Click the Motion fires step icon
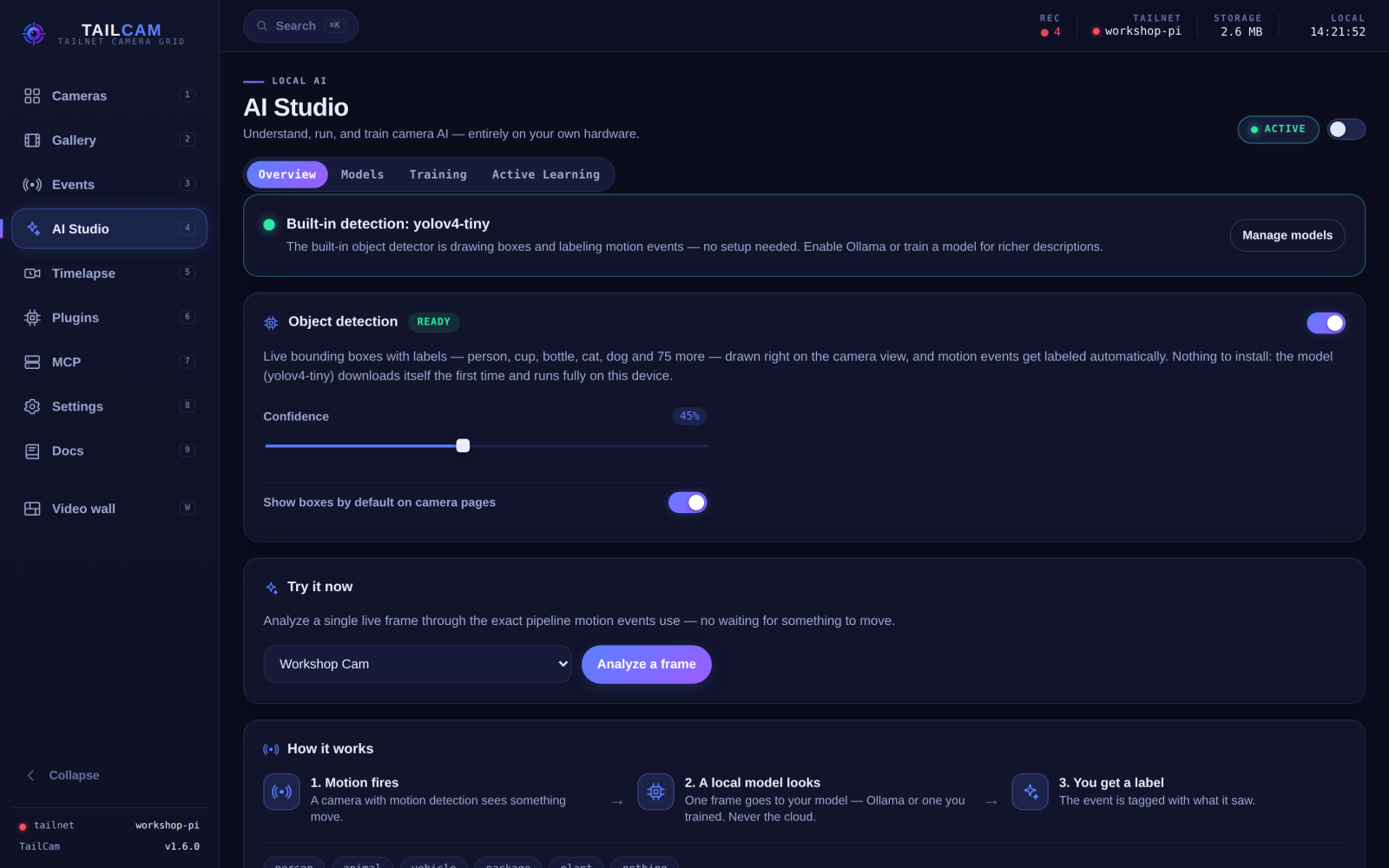The image size is (1389, 868). coord(281,792)
